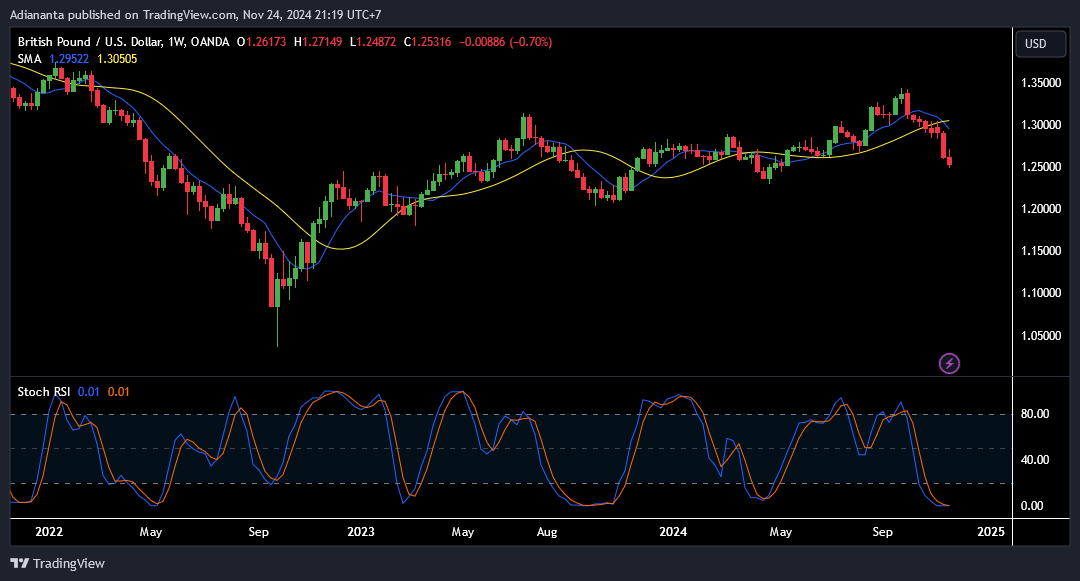The width and height of the screenshot is (1080, 581).
Task: Click the open price O1.26173
Action: [x=262, y=42]
